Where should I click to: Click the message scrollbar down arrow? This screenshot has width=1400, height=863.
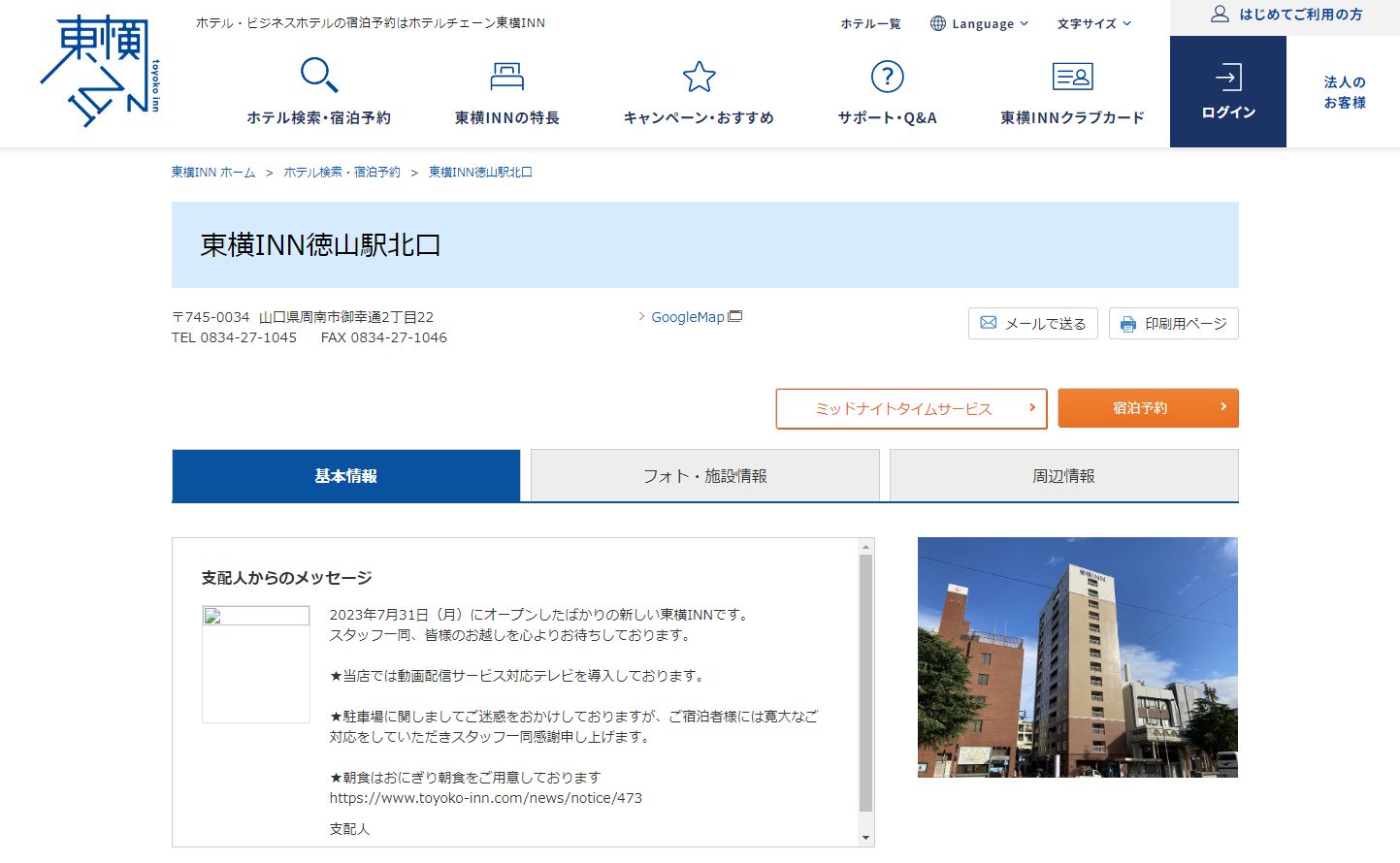click(865, 838)
